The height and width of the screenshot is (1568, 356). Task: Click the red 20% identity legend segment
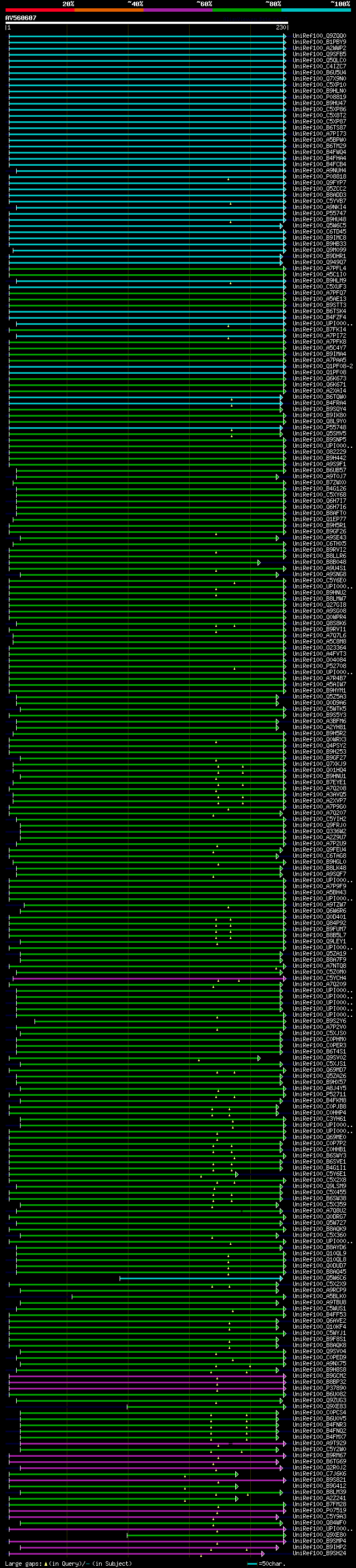pos(39,10)
